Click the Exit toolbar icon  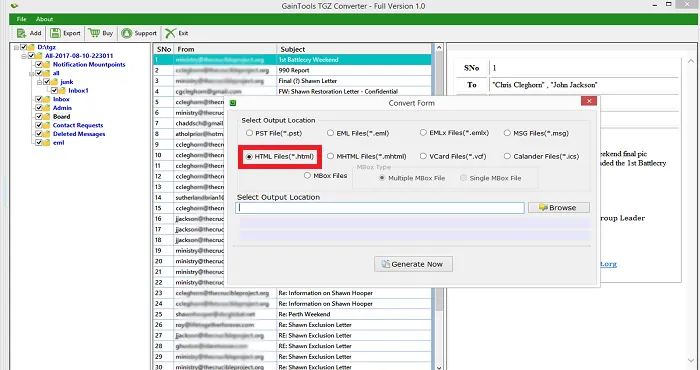click(170, 33)
